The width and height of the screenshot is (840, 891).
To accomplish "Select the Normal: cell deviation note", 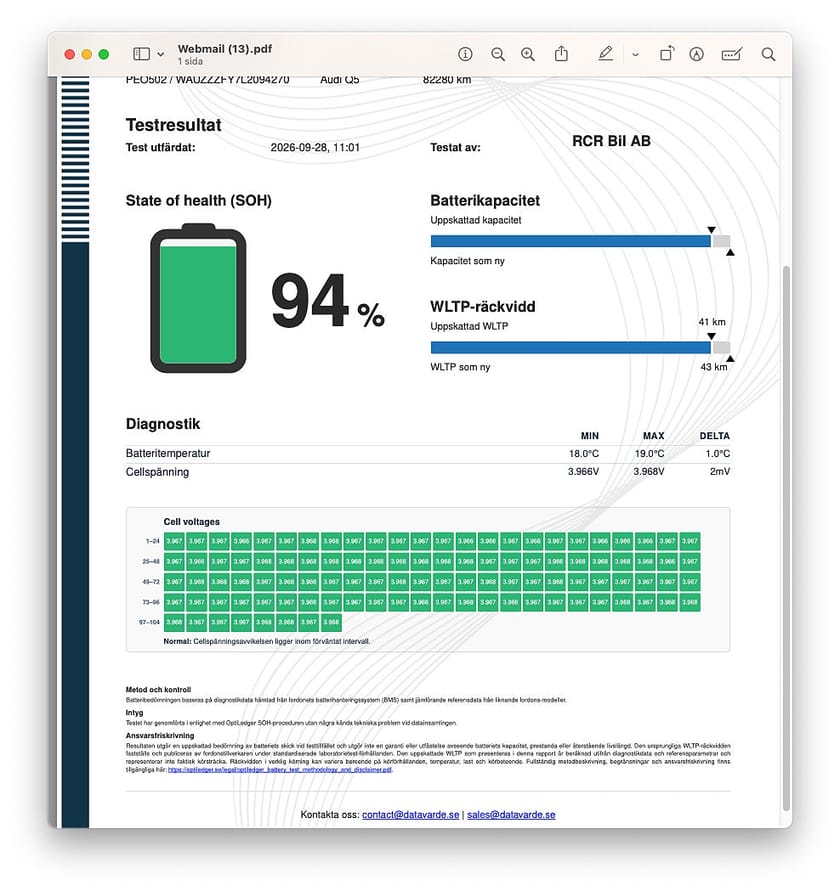I will coord(267,641).
